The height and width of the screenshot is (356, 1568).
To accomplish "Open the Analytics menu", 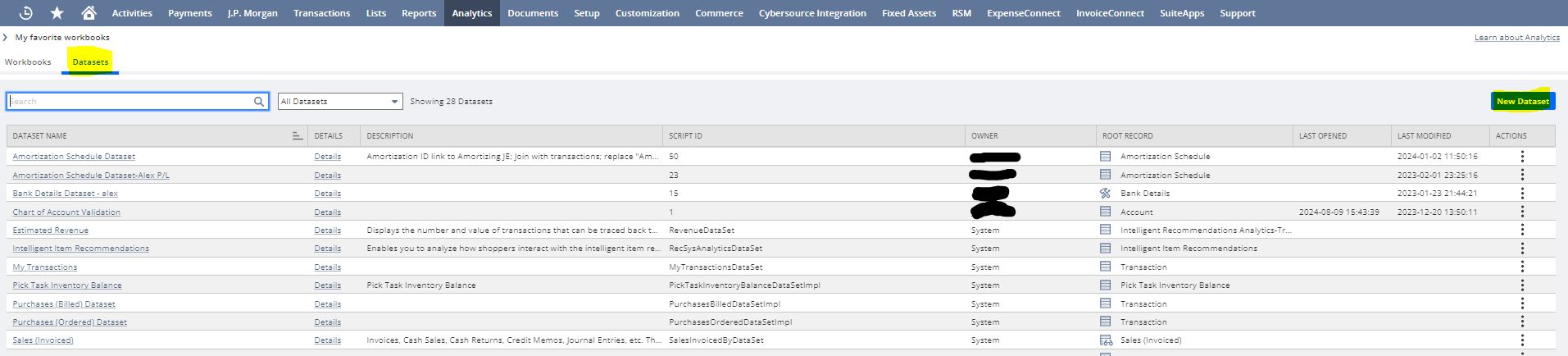I will [471, 13].
